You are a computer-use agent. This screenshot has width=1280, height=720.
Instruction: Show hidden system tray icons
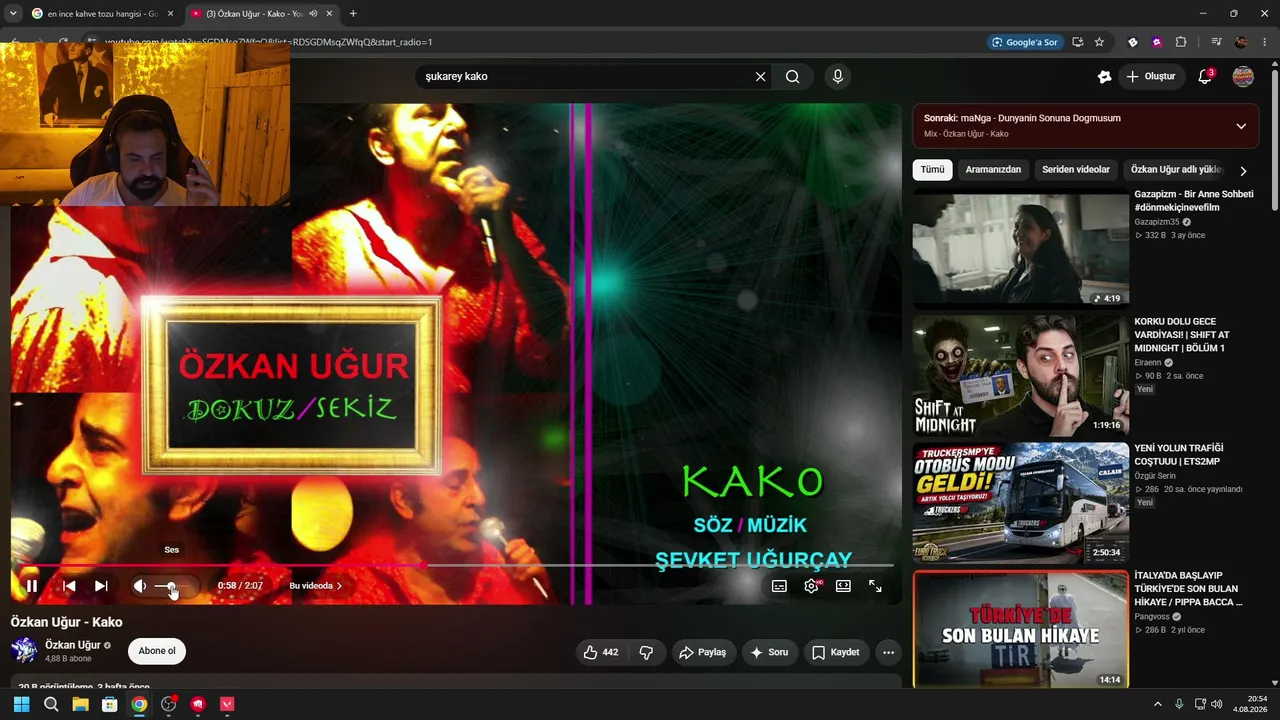pyautogui.click(x=1158, y=704)
